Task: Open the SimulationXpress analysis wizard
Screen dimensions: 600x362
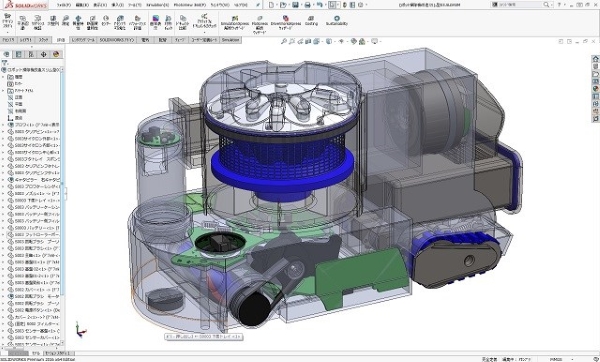Action: [x=235, y=23]
